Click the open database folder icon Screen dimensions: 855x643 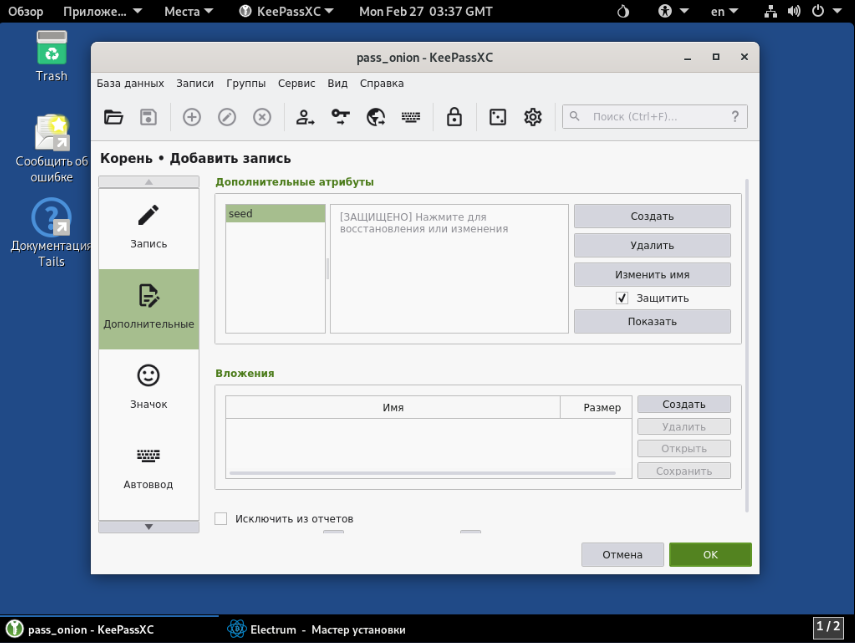click(114, 117)
